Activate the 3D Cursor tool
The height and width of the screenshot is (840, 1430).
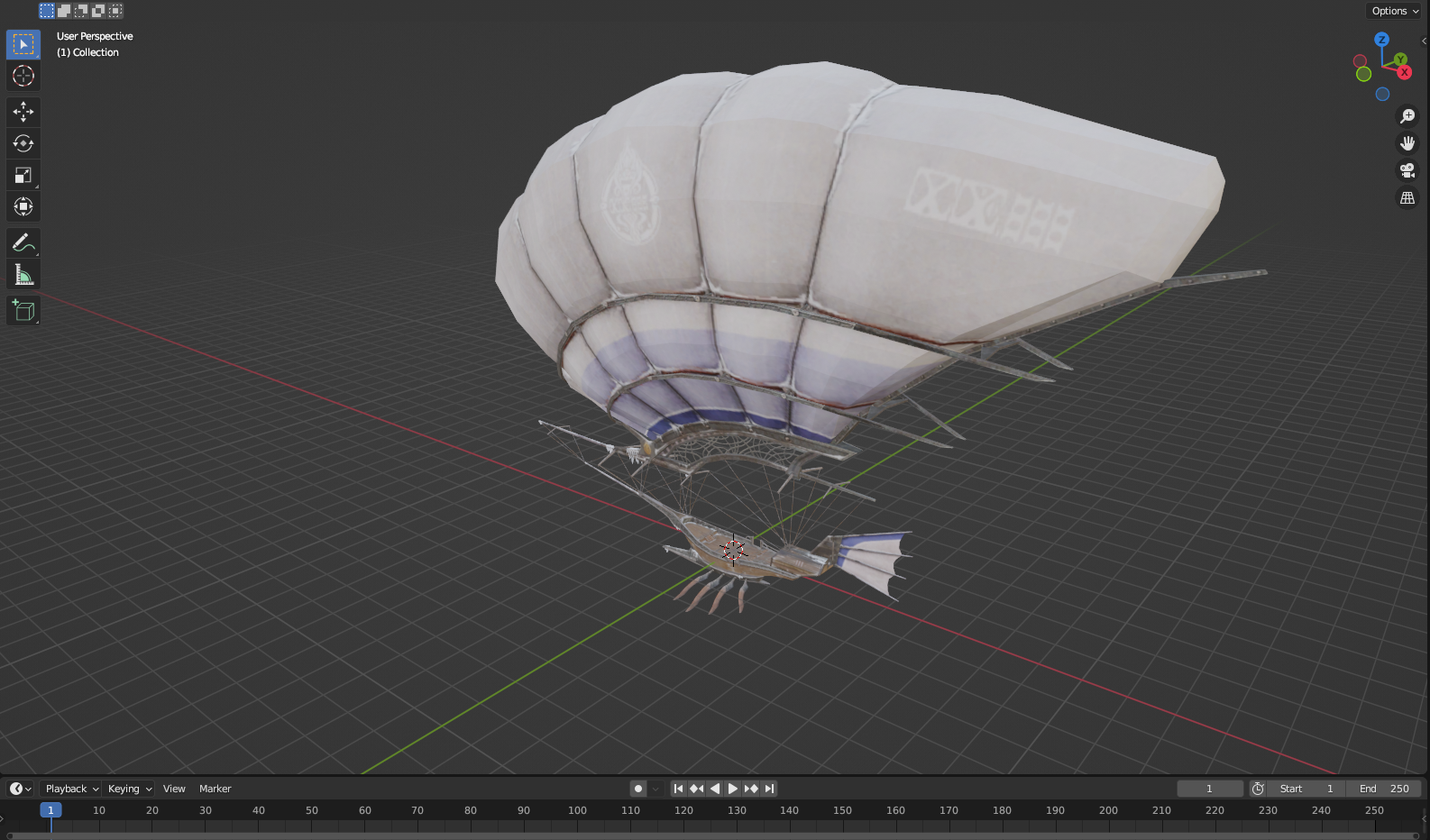coord(23,76)
